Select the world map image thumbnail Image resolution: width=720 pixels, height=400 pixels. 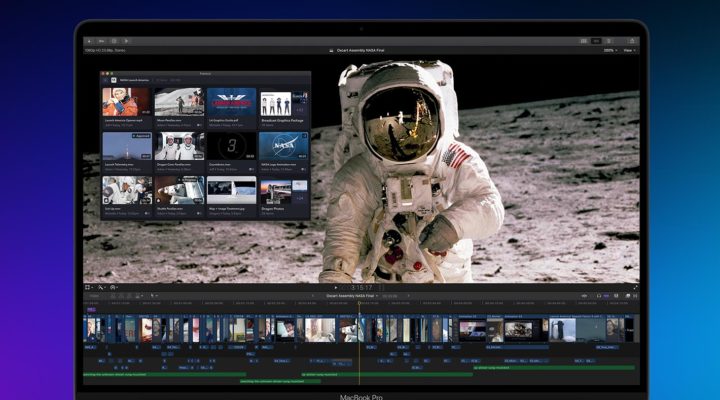(231, 190)
